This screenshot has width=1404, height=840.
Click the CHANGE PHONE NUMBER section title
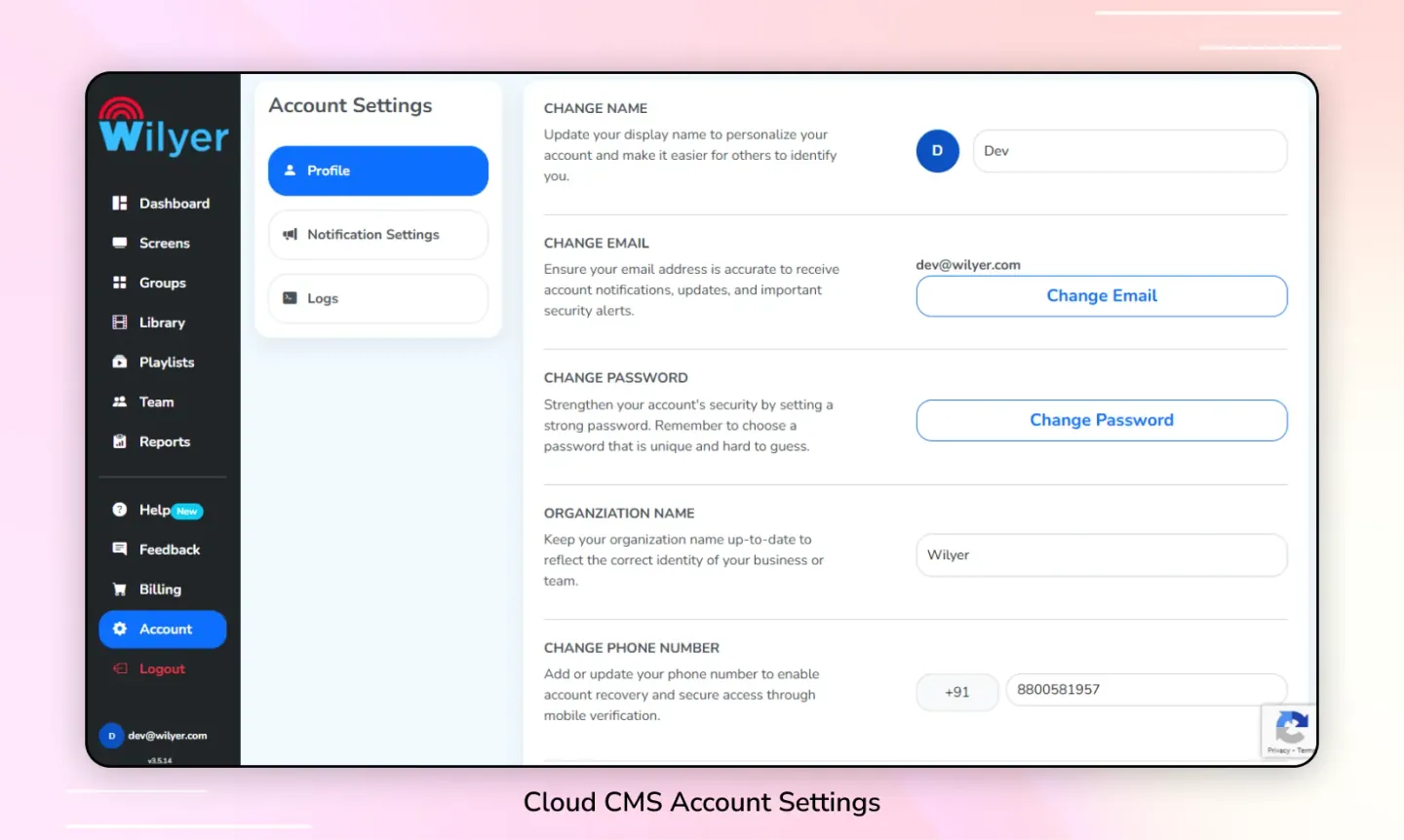click(x=632, y=648)
